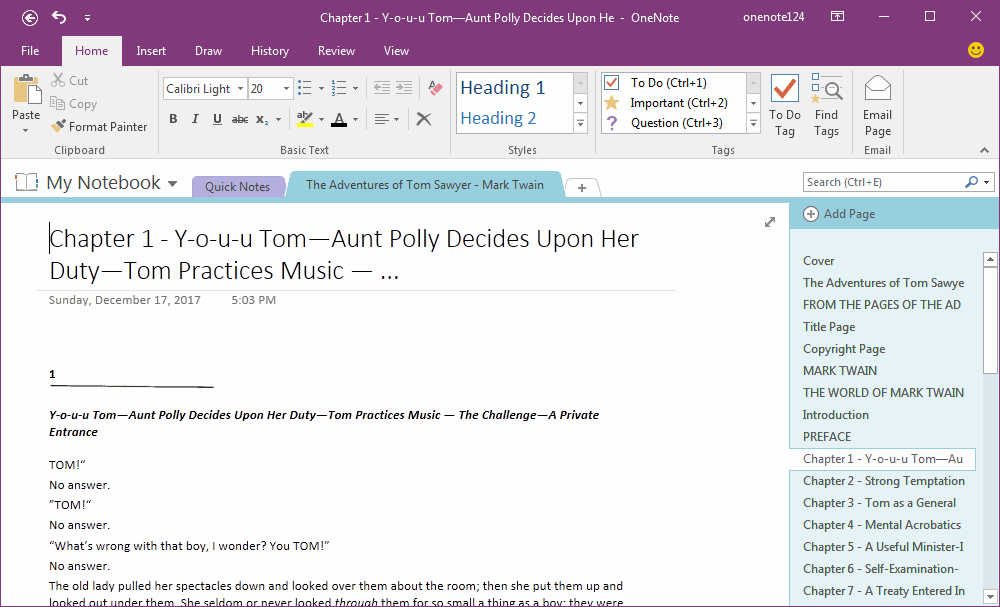The width and height of the screenshot is (1000, 607).
Task: Open numbering library dropdown arrow
Action: tap(355, 89)
